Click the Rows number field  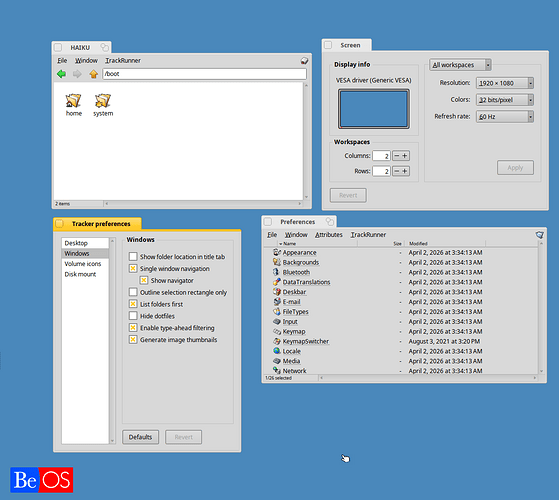[x=381, y=171]
